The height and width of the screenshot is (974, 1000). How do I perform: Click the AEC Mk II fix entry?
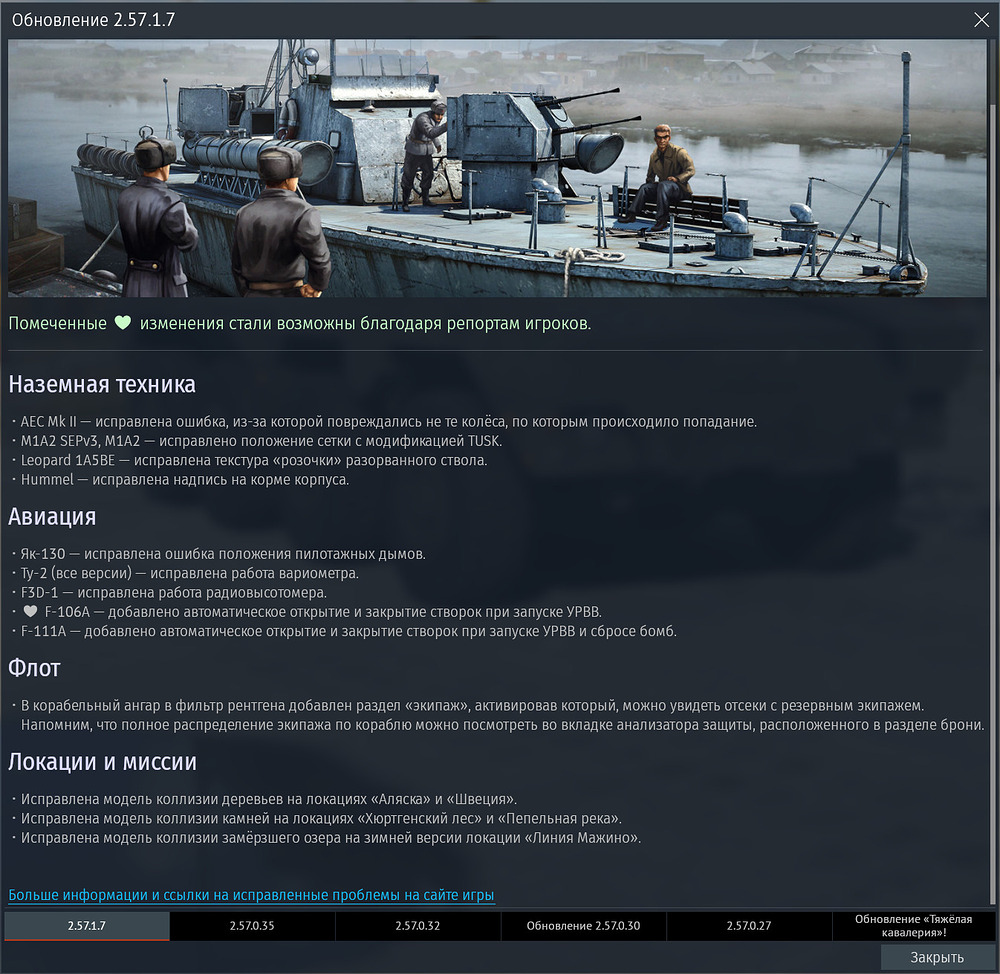pyautogui.click(x=388, y=422)
